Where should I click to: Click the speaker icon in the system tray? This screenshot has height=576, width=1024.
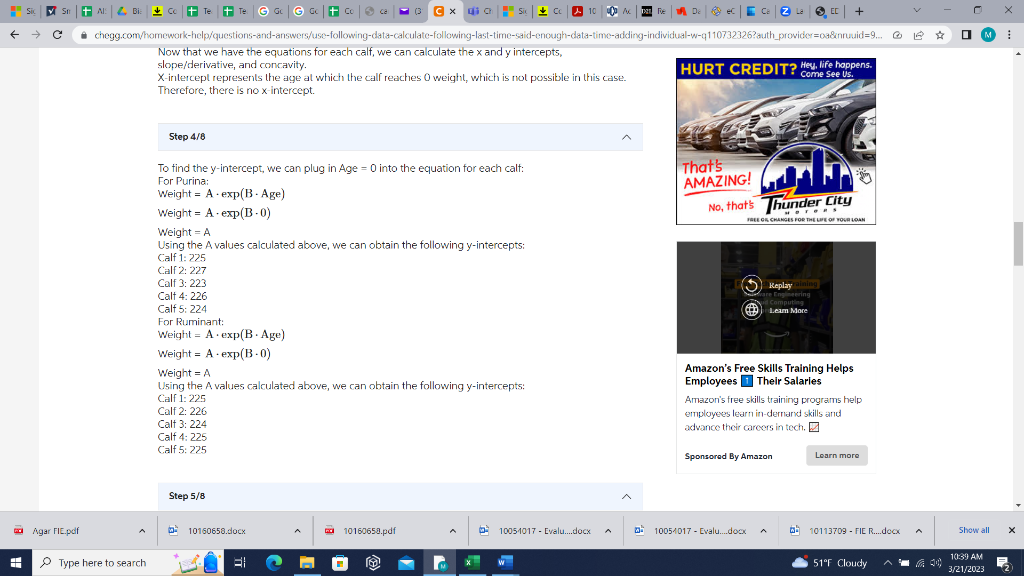(936, 562)
